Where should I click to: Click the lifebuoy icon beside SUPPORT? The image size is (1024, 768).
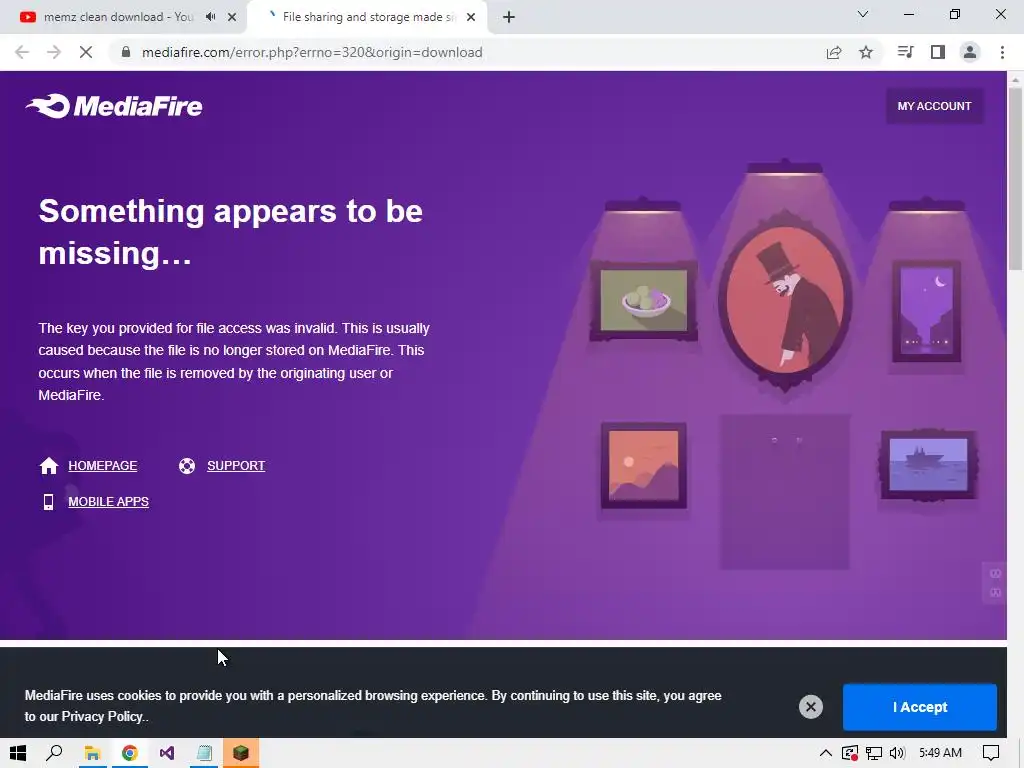pyautogui.click(x=187, y=466)
